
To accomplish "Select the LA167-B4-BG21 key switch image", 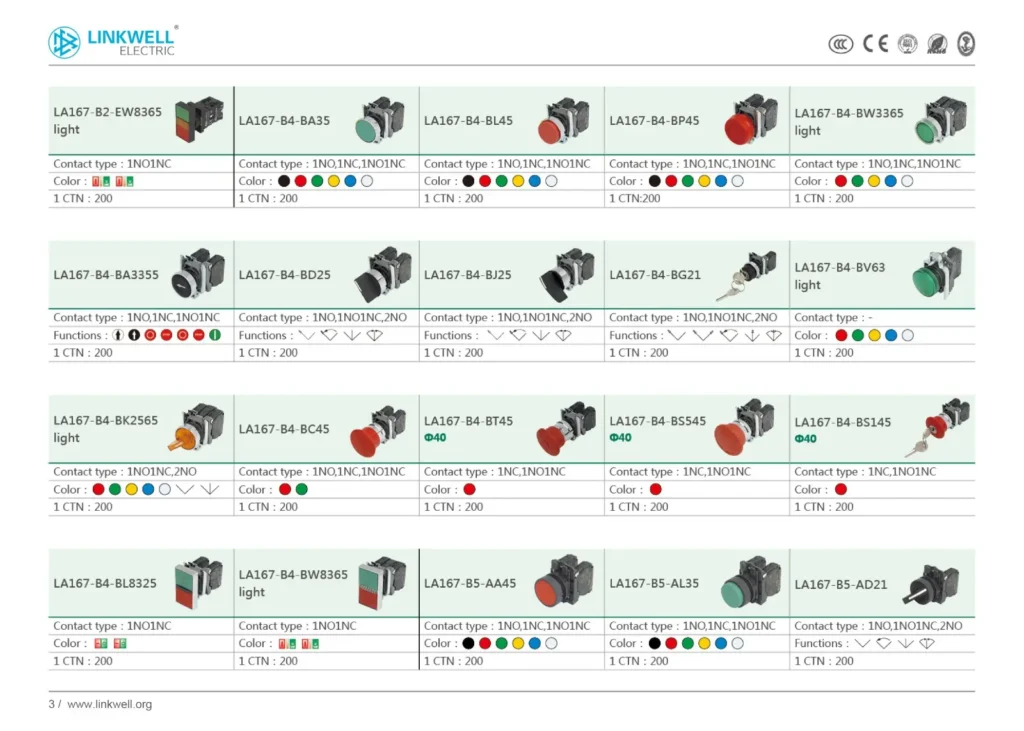I will click(746, 274).
